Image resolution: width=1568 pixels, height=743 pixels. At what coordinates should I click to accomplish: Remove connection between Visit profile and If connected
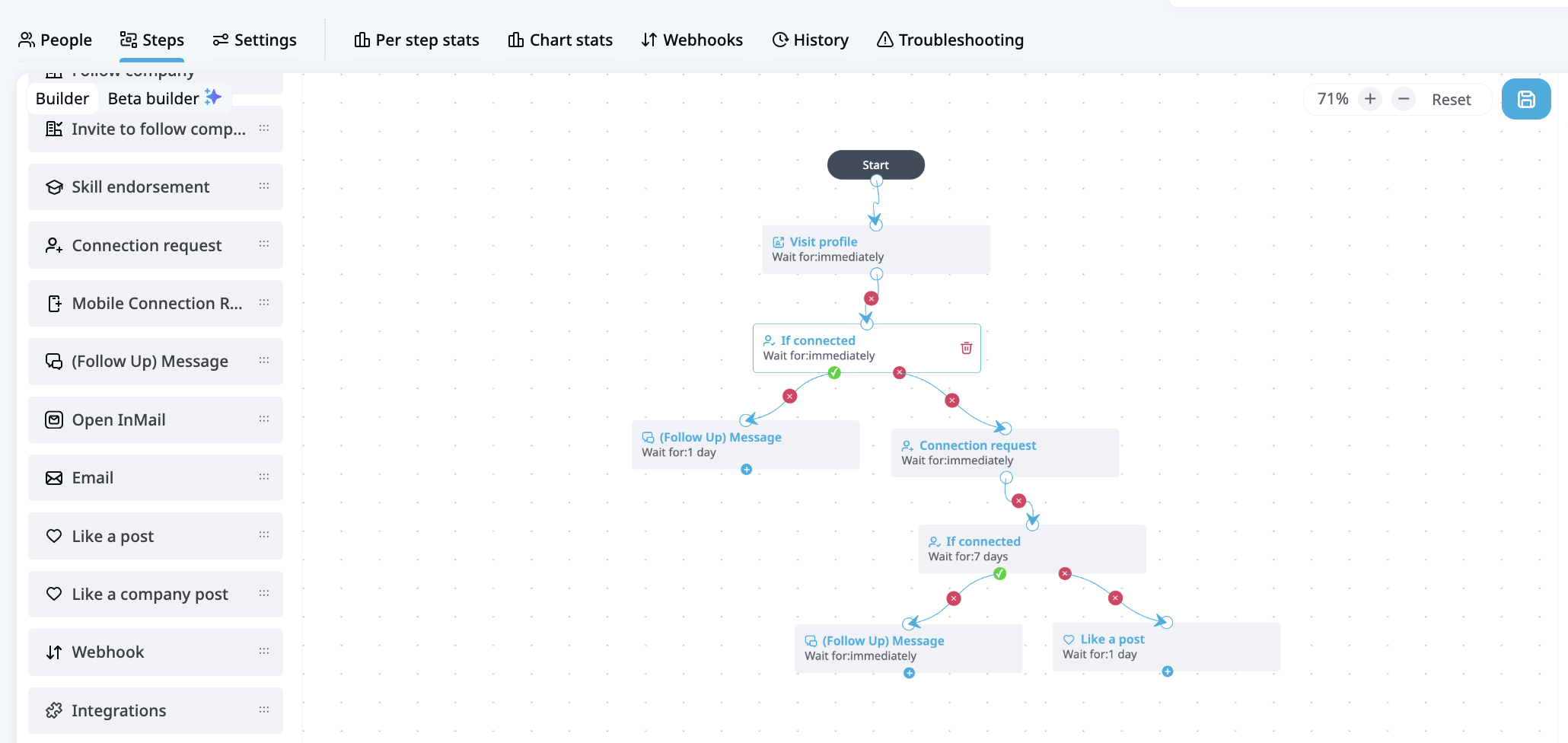coord(871,298)
